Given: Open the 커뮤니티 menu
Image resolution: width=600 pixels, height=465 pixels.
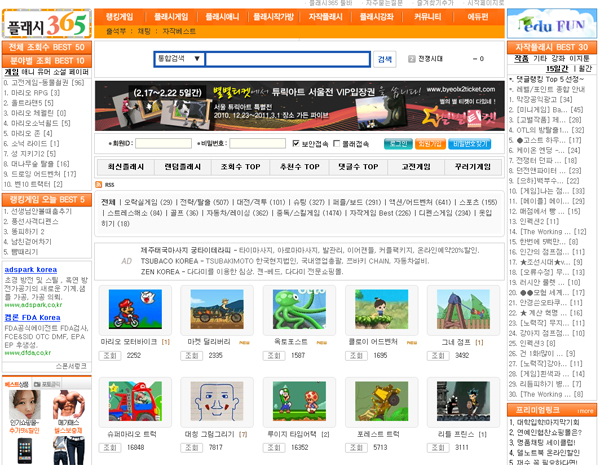Looking at the screenshot, I should [428, 17].
